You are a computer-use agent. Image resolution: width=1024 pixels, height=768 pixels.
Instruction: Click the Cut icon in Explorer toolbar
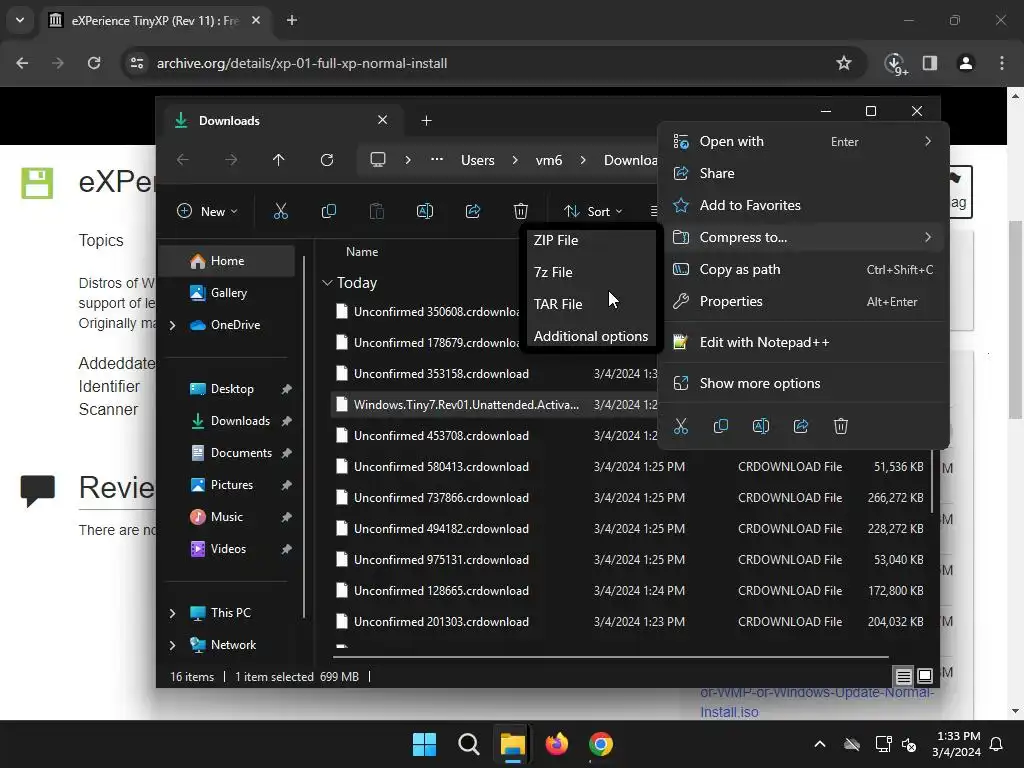[x=280, y=211]
